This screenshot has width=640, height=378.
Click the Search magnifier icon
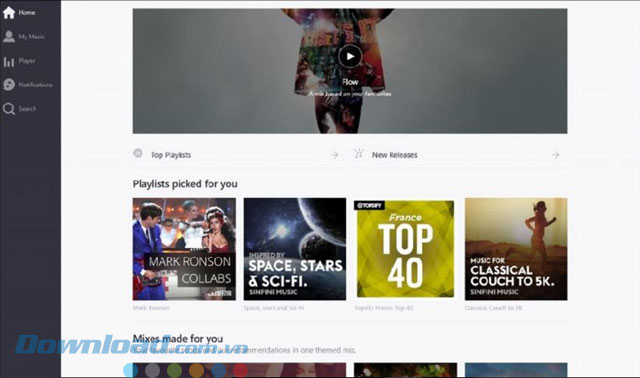coord(9,109)
